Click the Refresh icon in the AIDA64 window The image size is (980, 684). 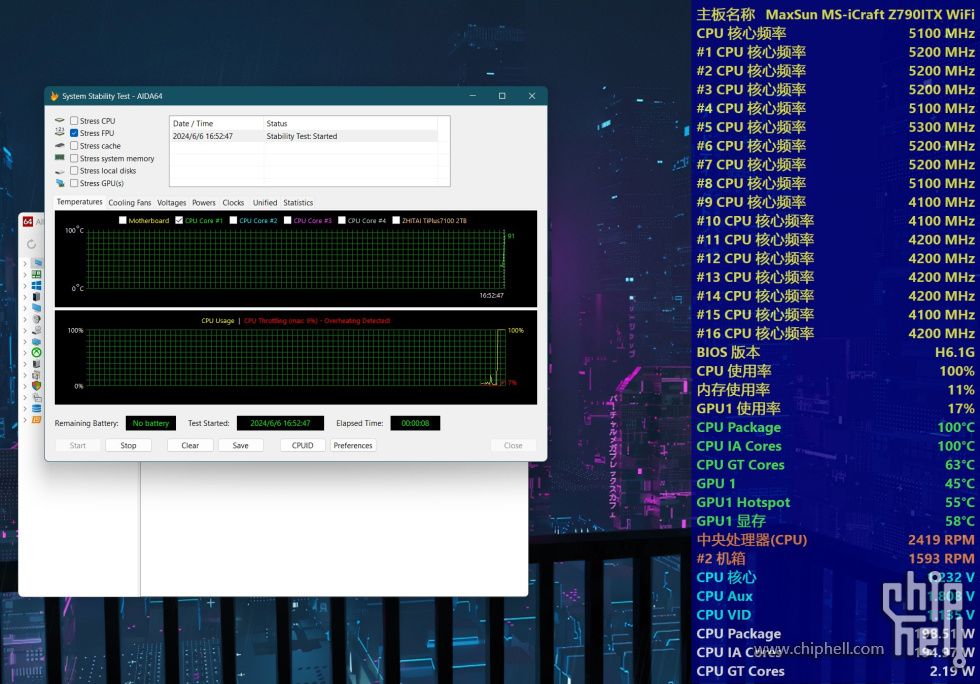coord(31,244)
